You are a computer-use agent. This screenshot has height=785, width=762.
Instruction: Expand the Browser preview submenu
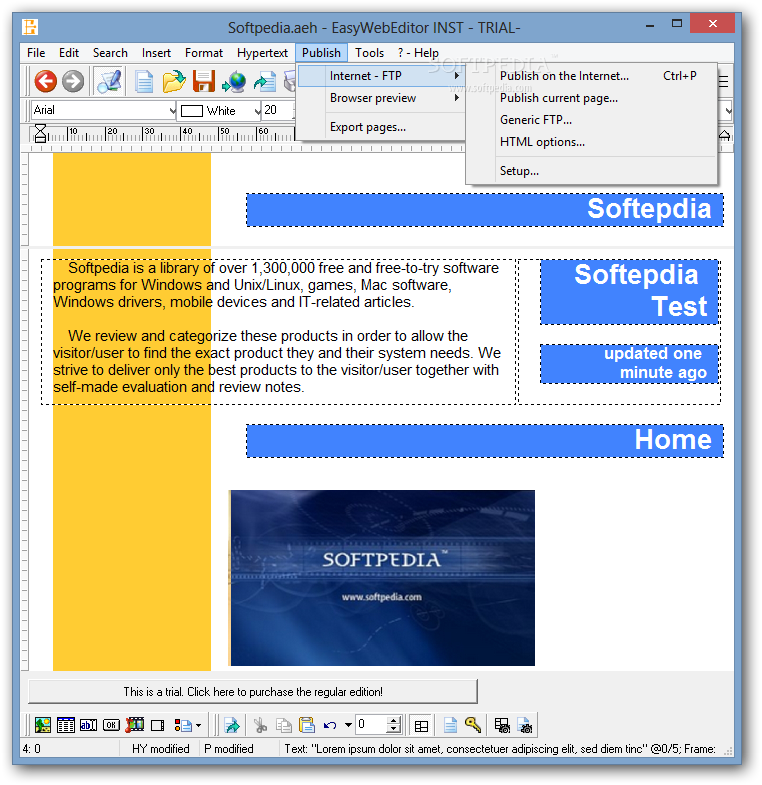point(382,98)
